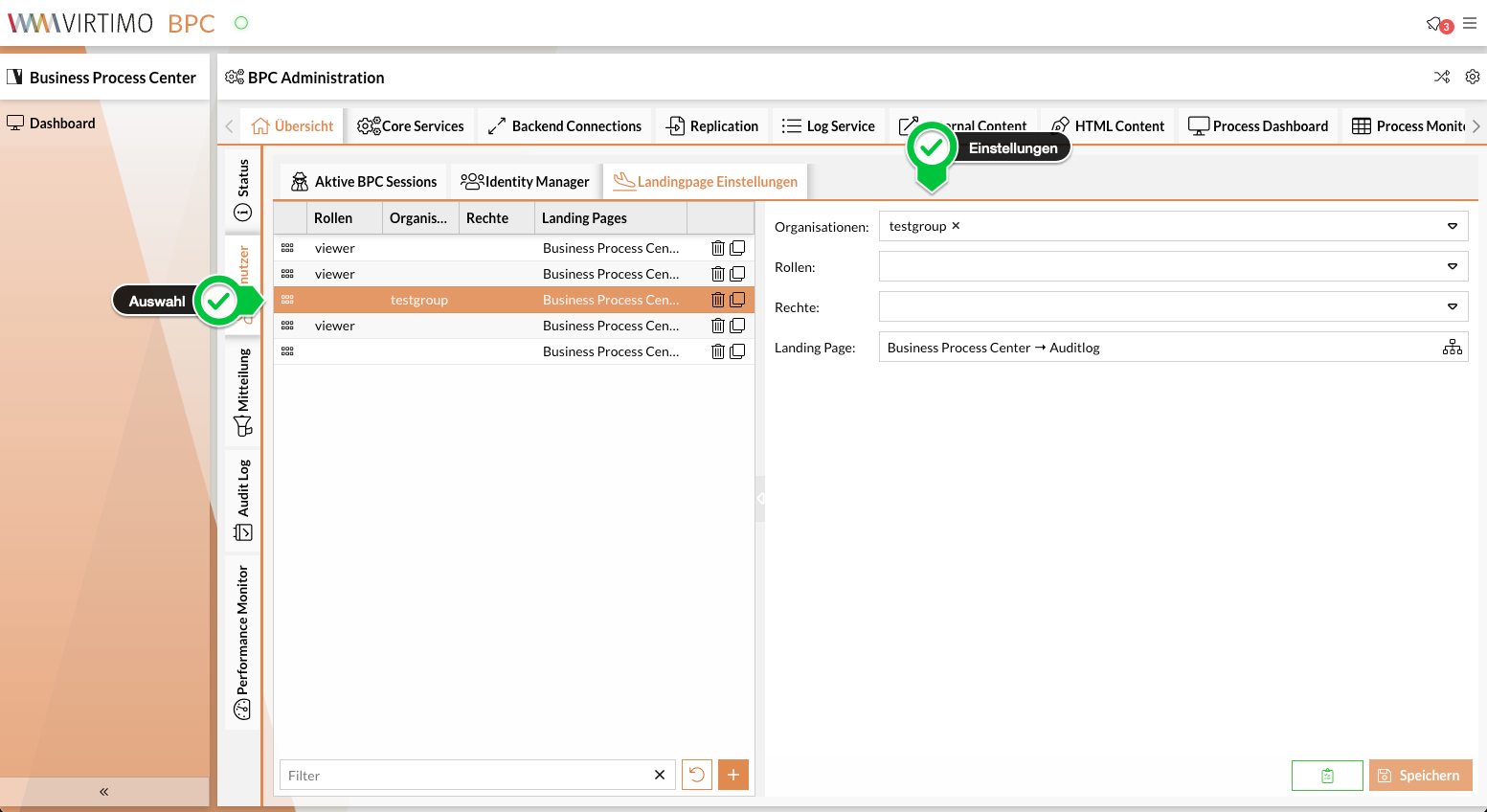
Task: Switch to the Identity Manager tab
Action: tap(525, 182)
